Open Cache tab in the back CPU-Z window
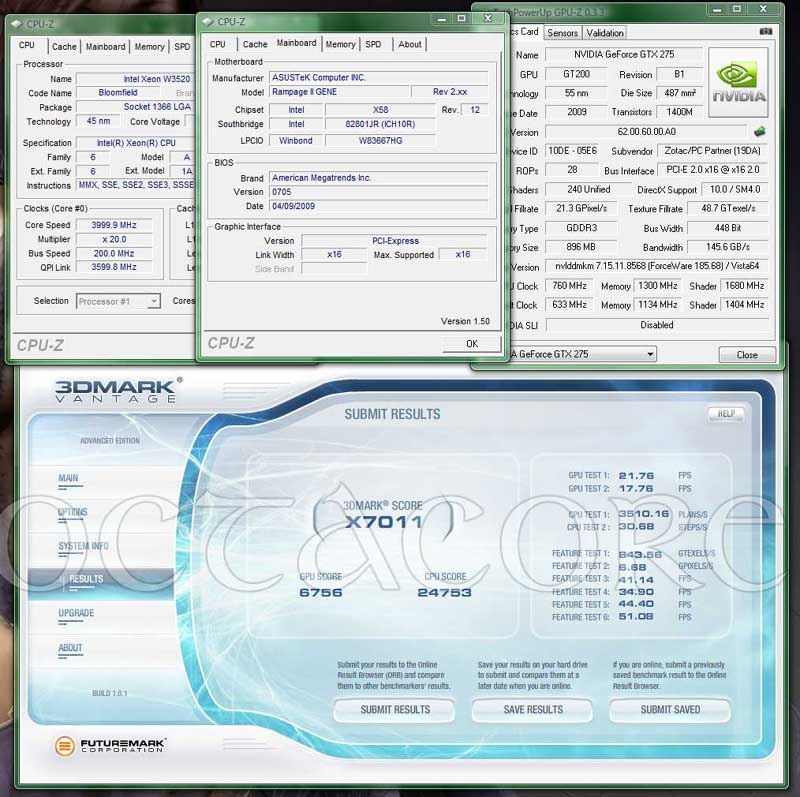Image resolution: width=800 pixels, height=797 pixels. coord(64,47)
